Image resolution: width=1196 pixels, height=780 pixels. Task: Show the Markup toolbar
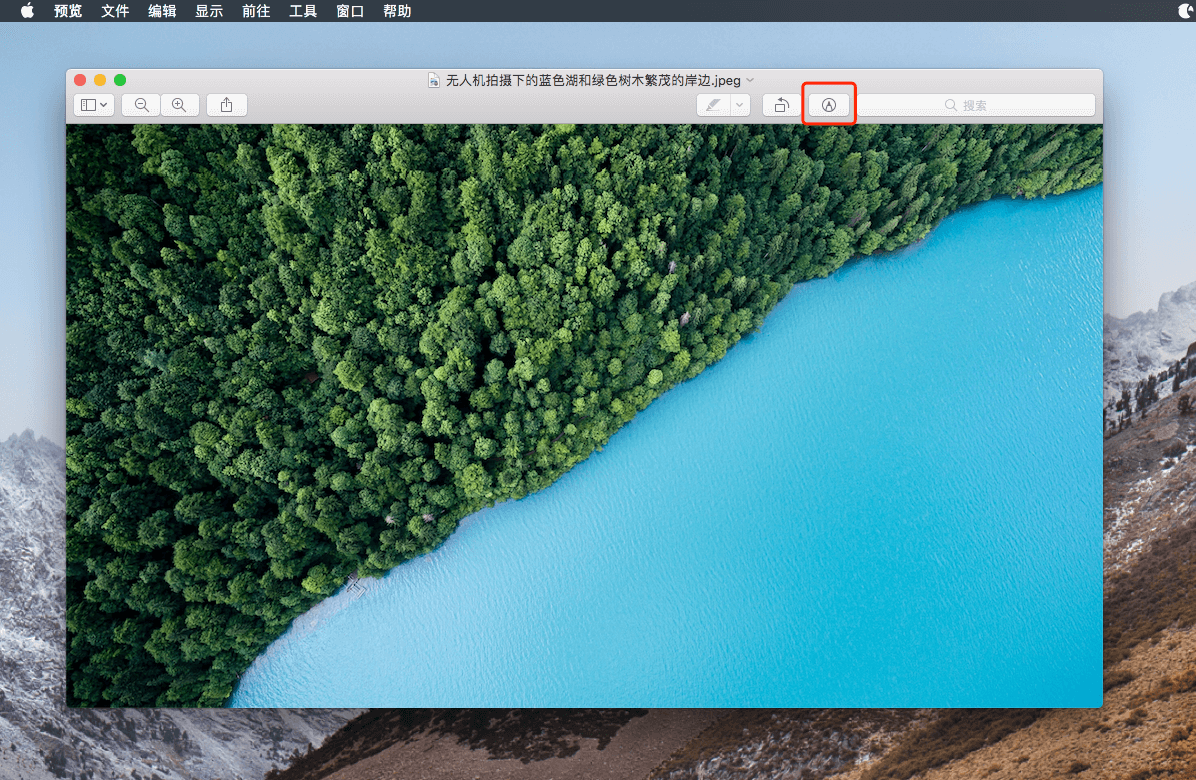coord(829,105)
